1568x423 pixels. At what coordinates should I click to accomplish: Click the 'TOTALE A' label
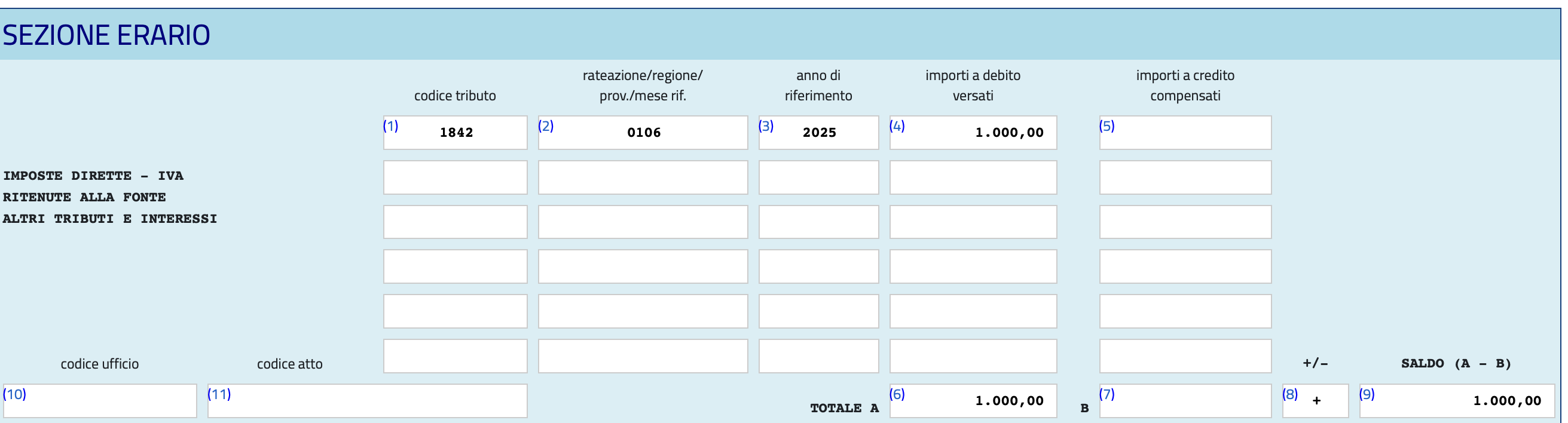pyautogui.click(x=844, y=409)
